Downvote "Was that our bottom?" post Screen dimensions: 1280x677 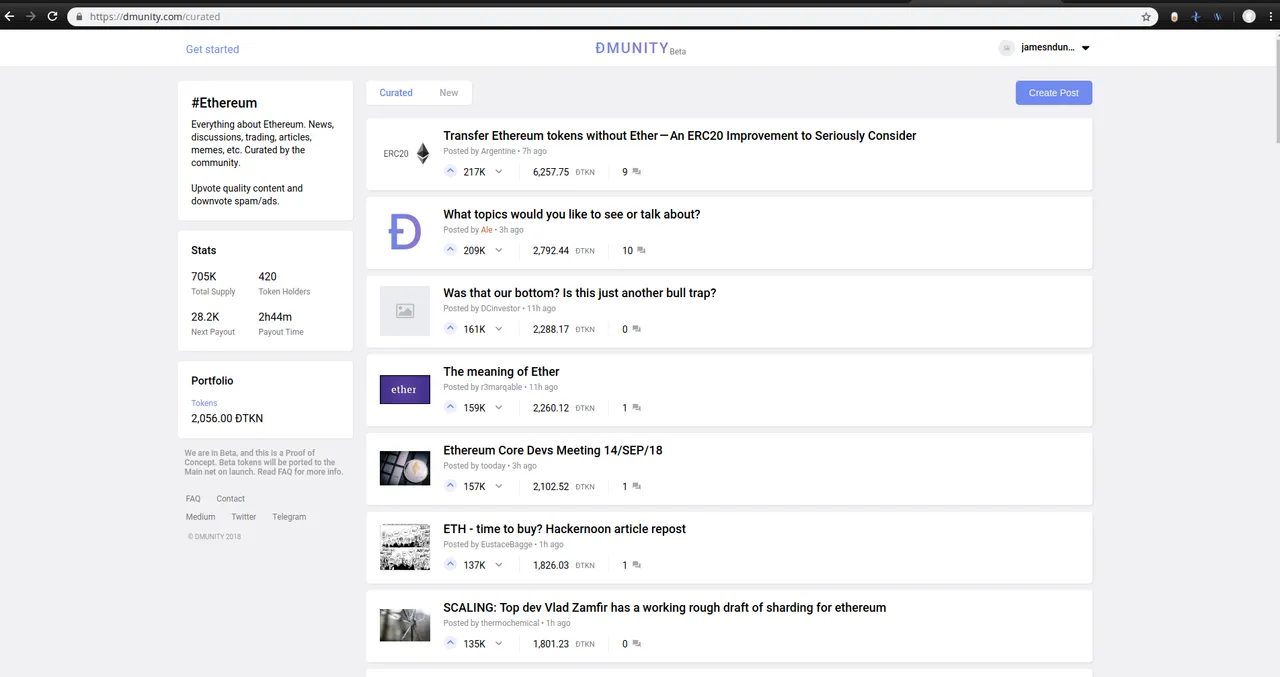(x=499, y=329)
